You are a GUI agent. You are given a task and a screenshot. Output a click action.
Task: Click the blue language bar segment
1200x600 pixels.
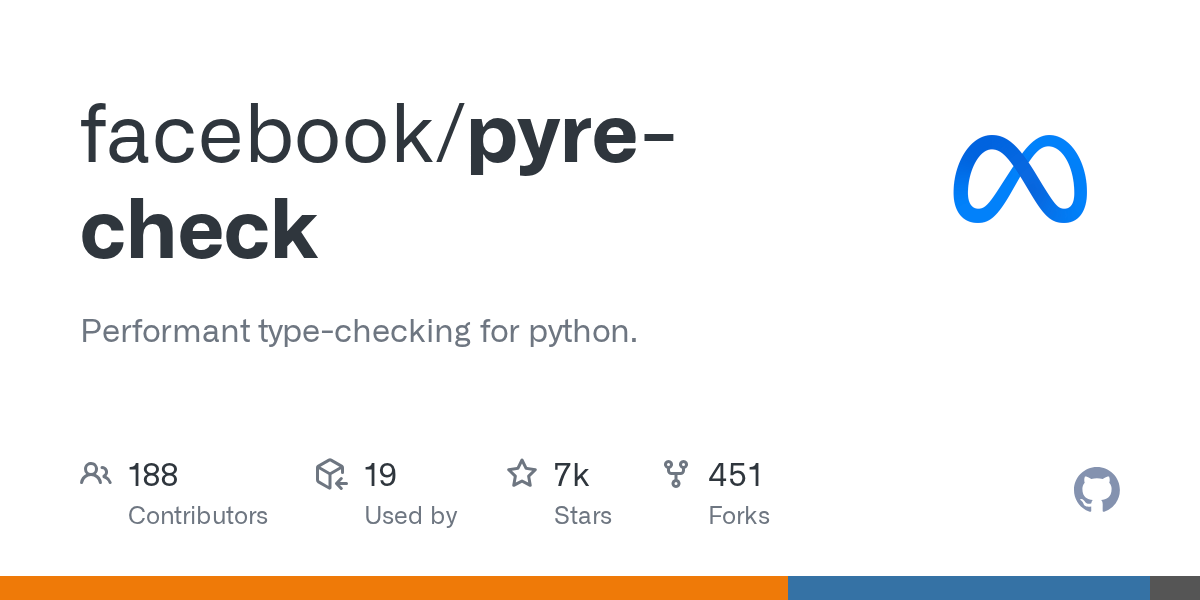pyautogui.click(x=968, y=588)
